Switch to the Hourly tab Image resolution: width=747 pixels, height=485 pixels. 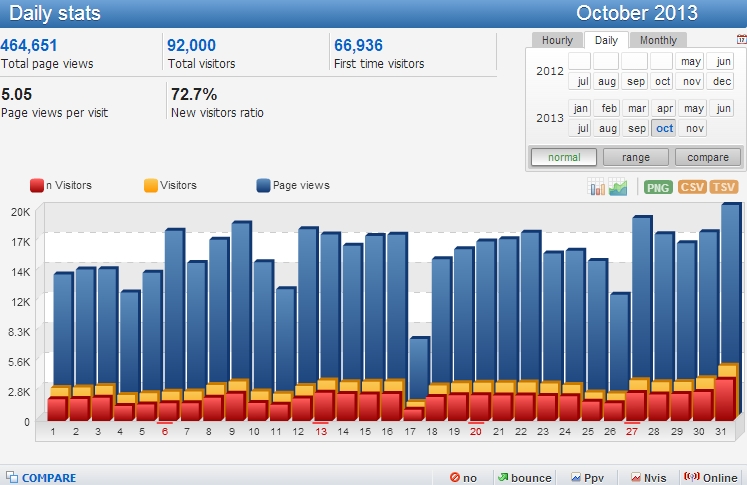[557, 40]
